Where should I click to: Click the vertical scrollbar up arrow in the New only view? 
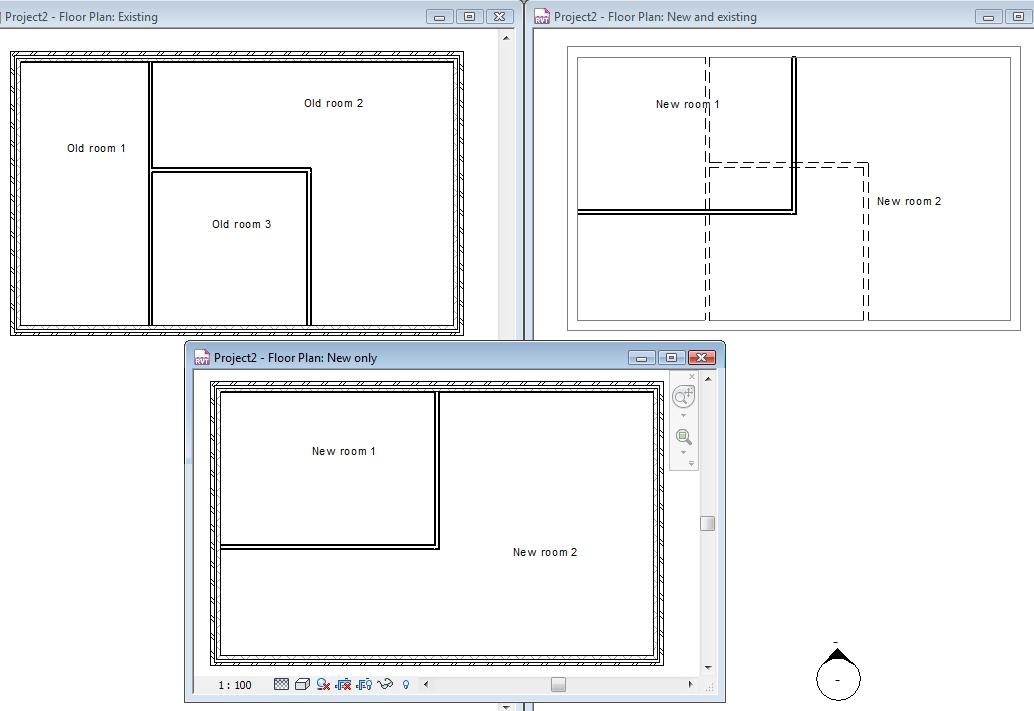[x=708, y=379]
